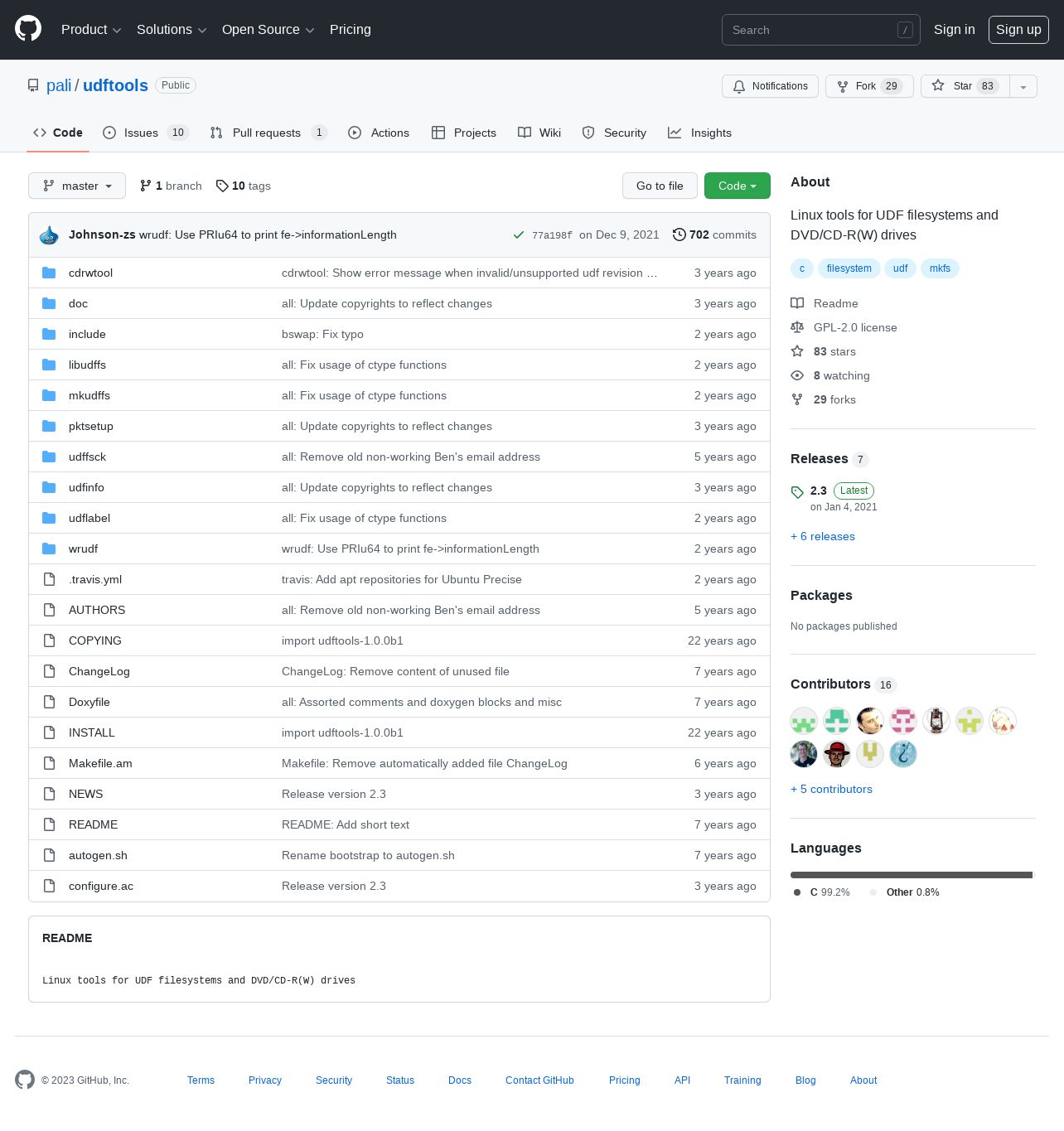
Task: Click the wrudf folder icon
Action: pos(49,549)
